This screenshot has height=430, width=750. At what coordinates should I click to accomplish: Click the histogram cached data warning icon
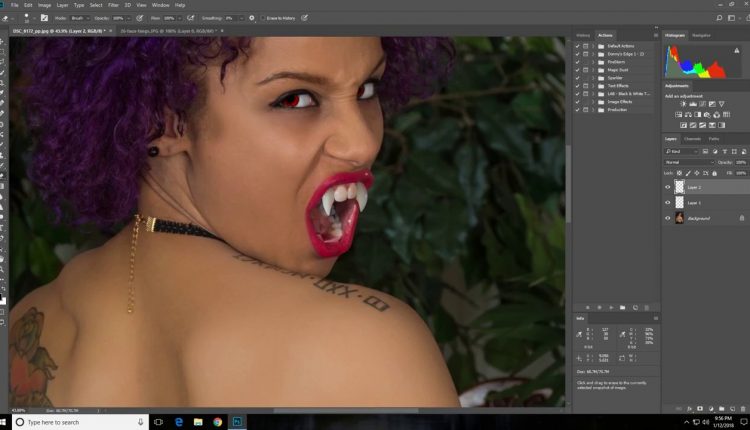tap(737, 50)
